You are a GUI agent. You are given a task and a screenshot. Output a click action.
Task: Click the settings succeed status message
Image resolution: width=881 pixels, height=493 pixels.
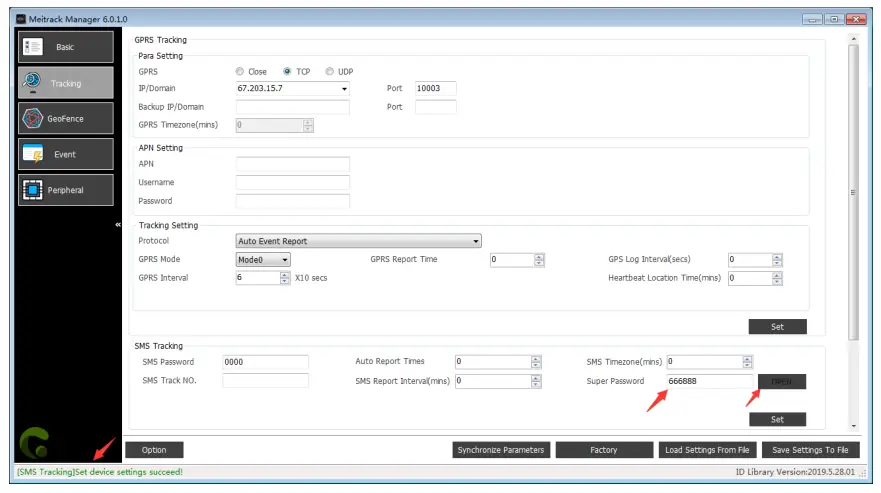pos(99,472)
